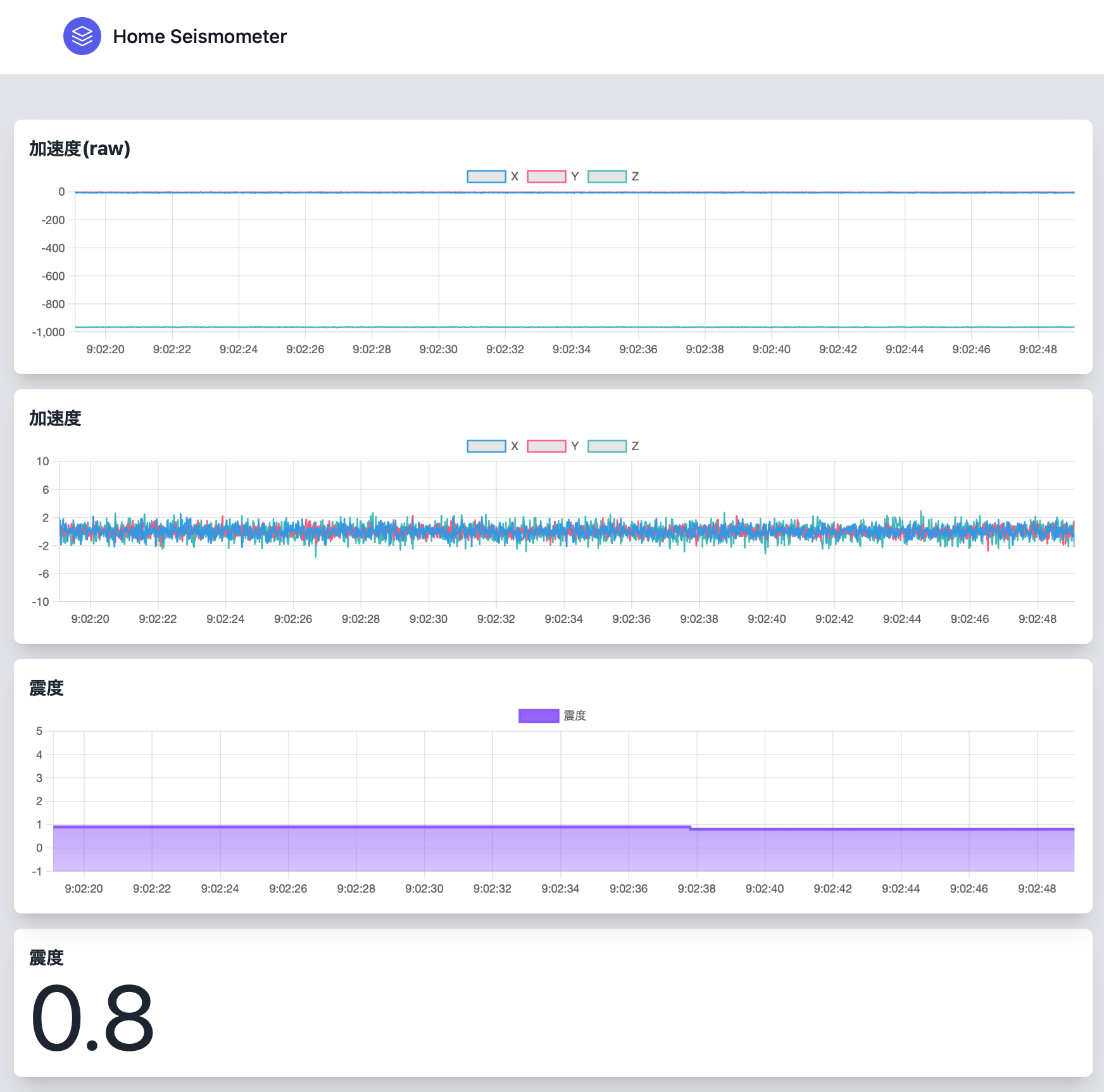Click the Home Seismometer layers logo icon
This screenshot has height=1092, width=1104.
pos(82,36)
